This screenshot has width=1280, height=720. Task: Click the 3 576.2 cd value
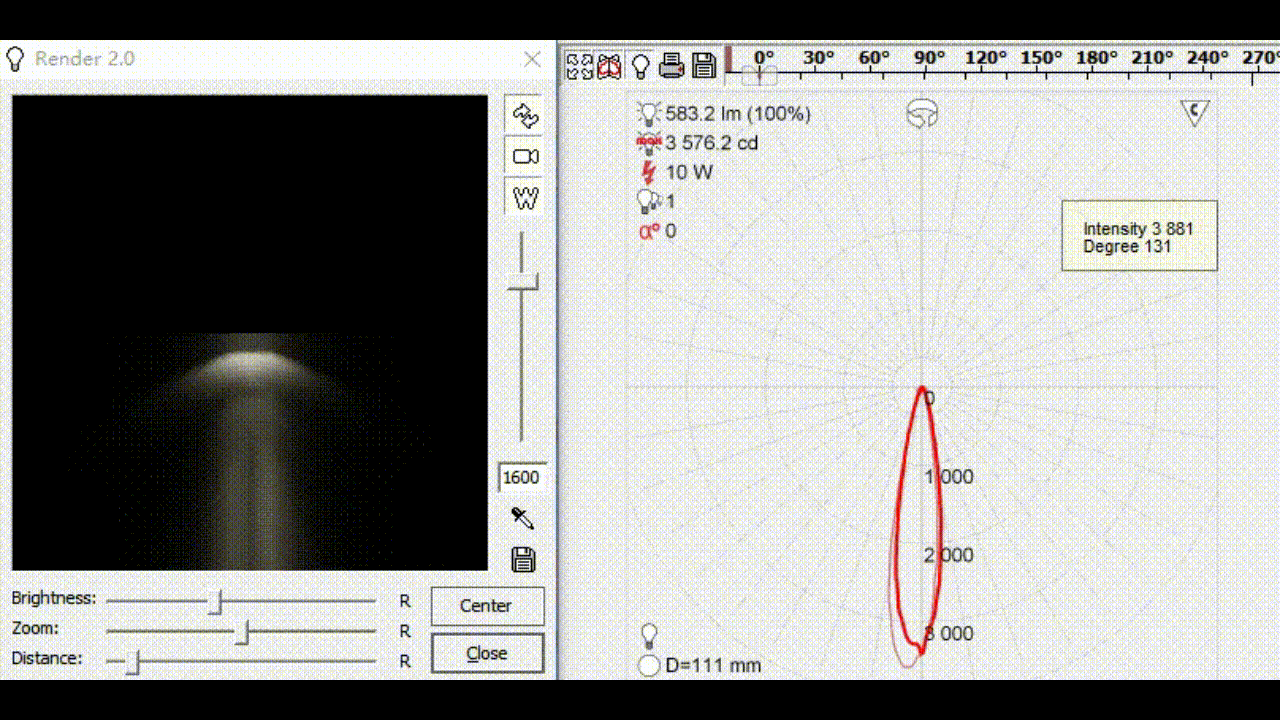click(x=712, y=143)
